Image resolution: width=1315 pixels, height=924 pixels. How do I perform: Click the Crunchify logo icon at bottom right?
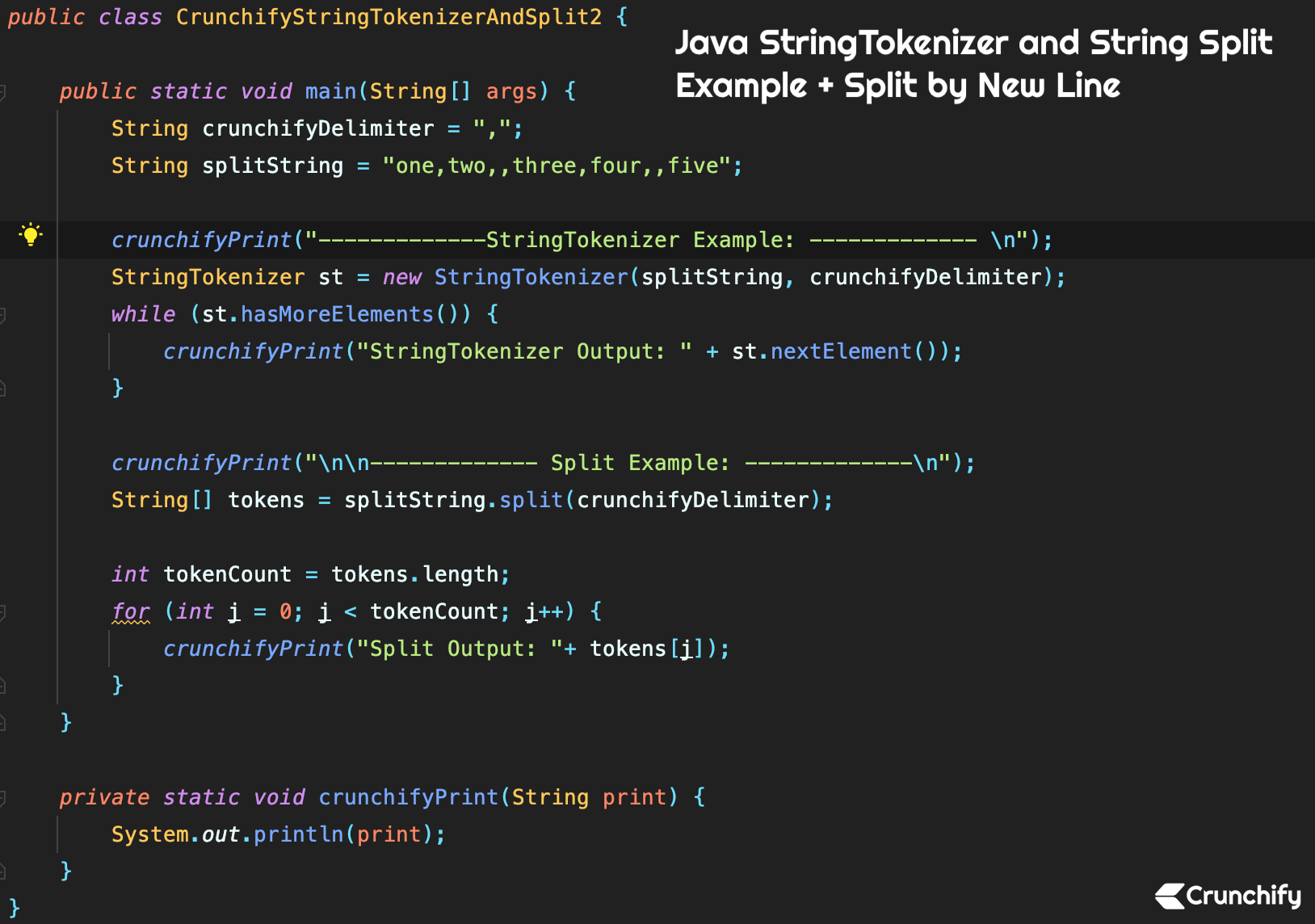(1170, 895)
